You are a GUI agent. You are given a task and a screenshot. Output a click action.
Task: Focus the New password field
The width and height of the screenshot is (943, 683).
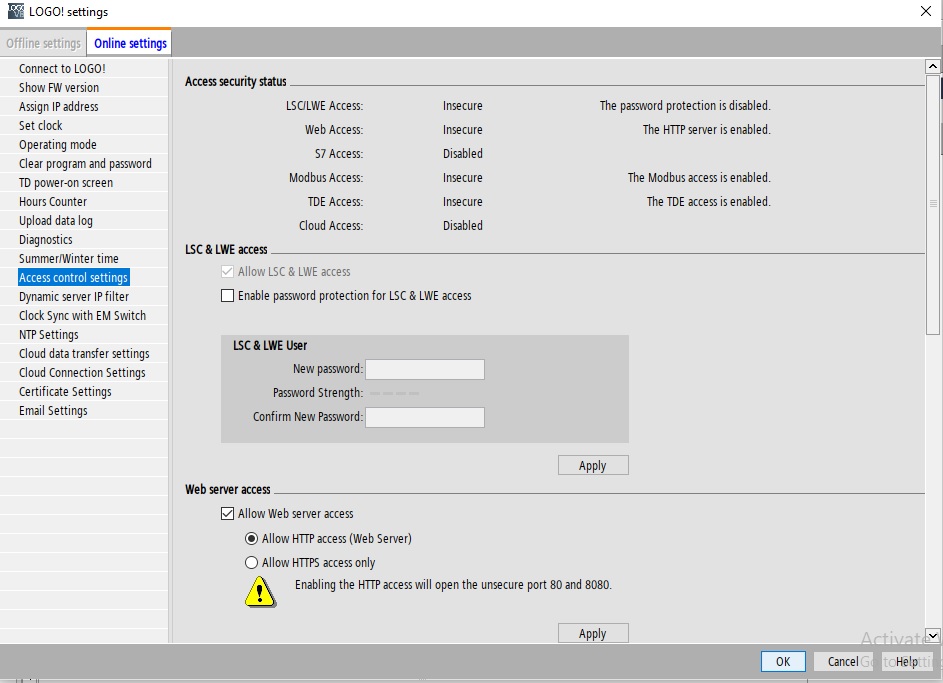(425, 369)
